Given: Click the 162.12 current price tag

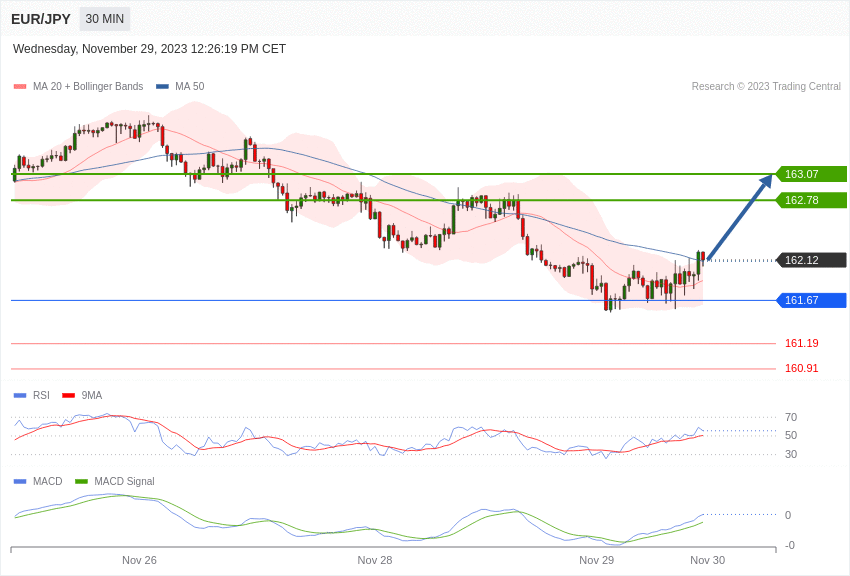Looking at the screenshot, I should (812, 260).
